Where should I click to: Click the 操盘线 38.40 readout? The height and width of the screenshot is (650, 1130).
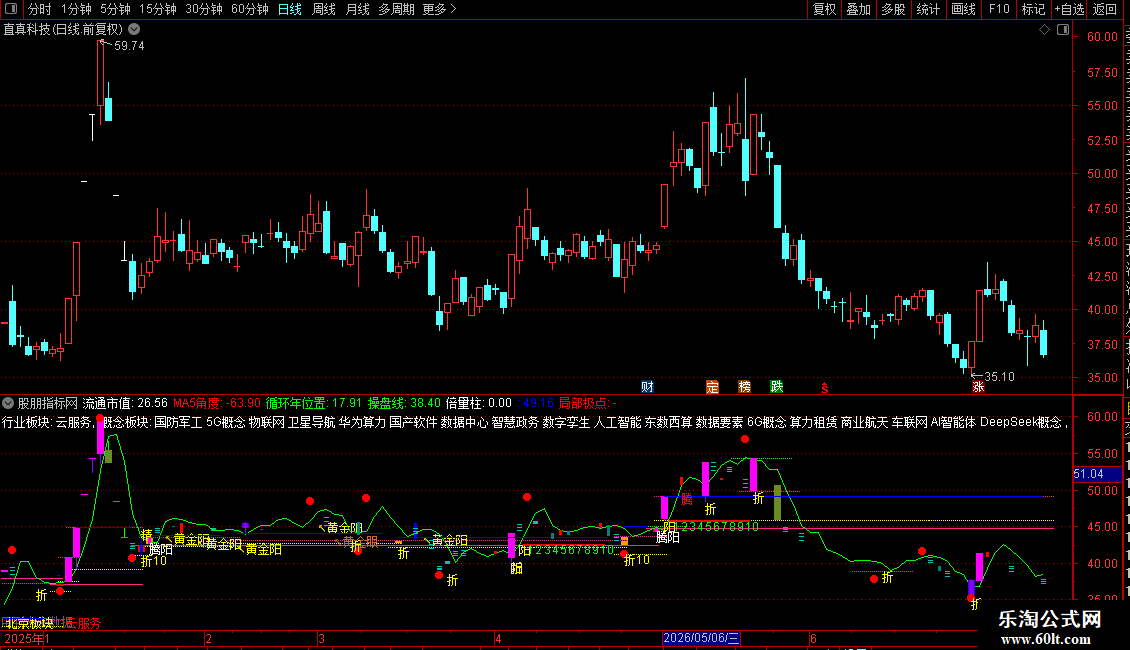coord(404,404)
